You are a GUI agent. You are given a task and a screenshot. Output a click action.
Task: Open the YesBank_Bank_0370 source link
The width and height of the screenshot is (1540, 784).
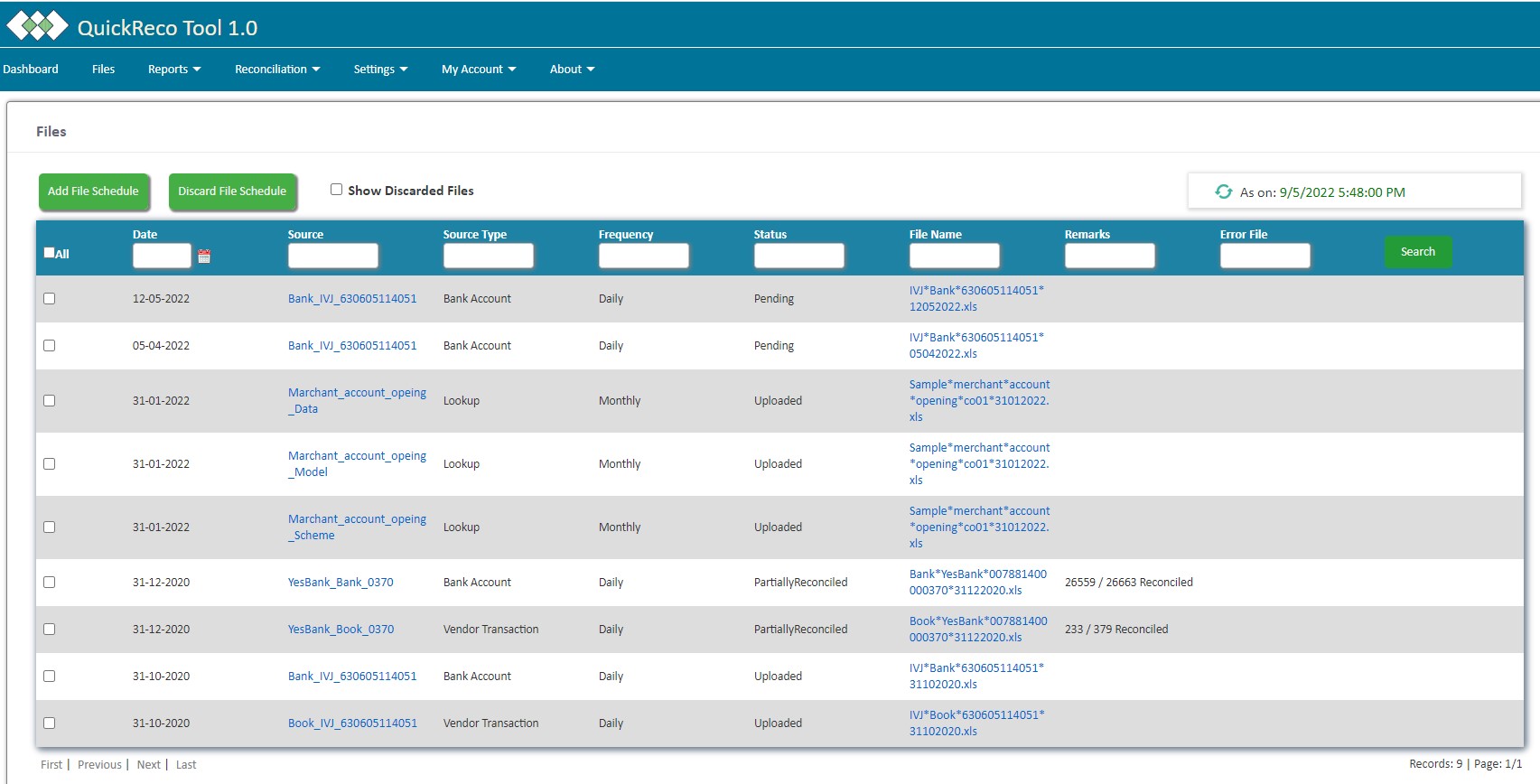point(341,583)
